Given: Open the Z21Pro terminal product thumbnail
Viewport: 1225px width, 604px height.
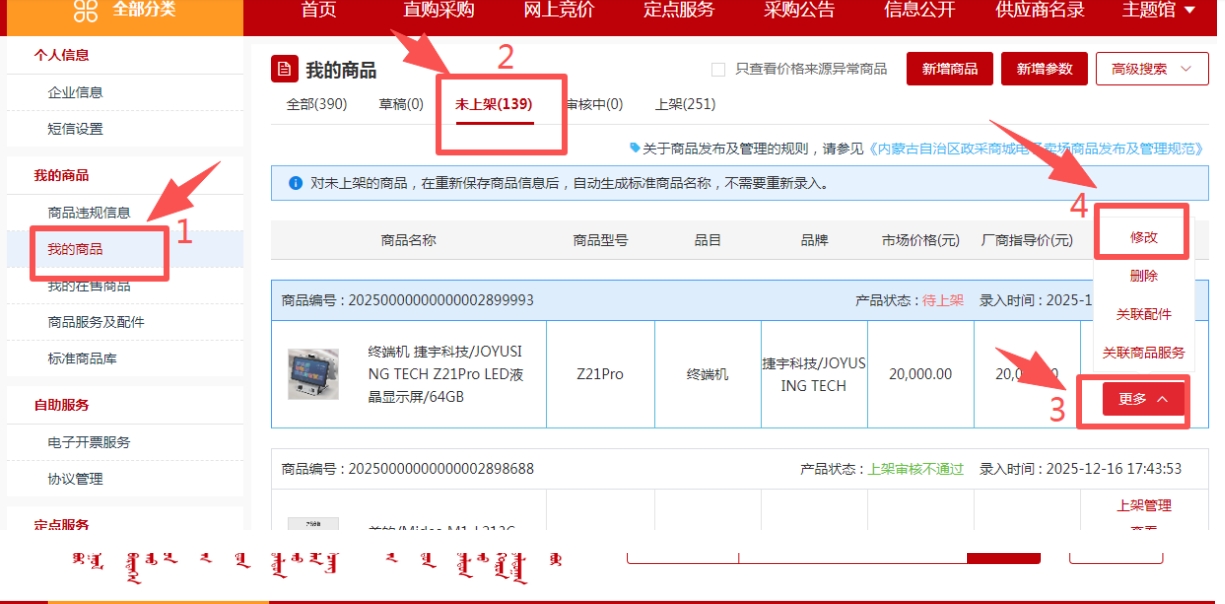Looking at the screenshot, I should (x=312, y=374).
